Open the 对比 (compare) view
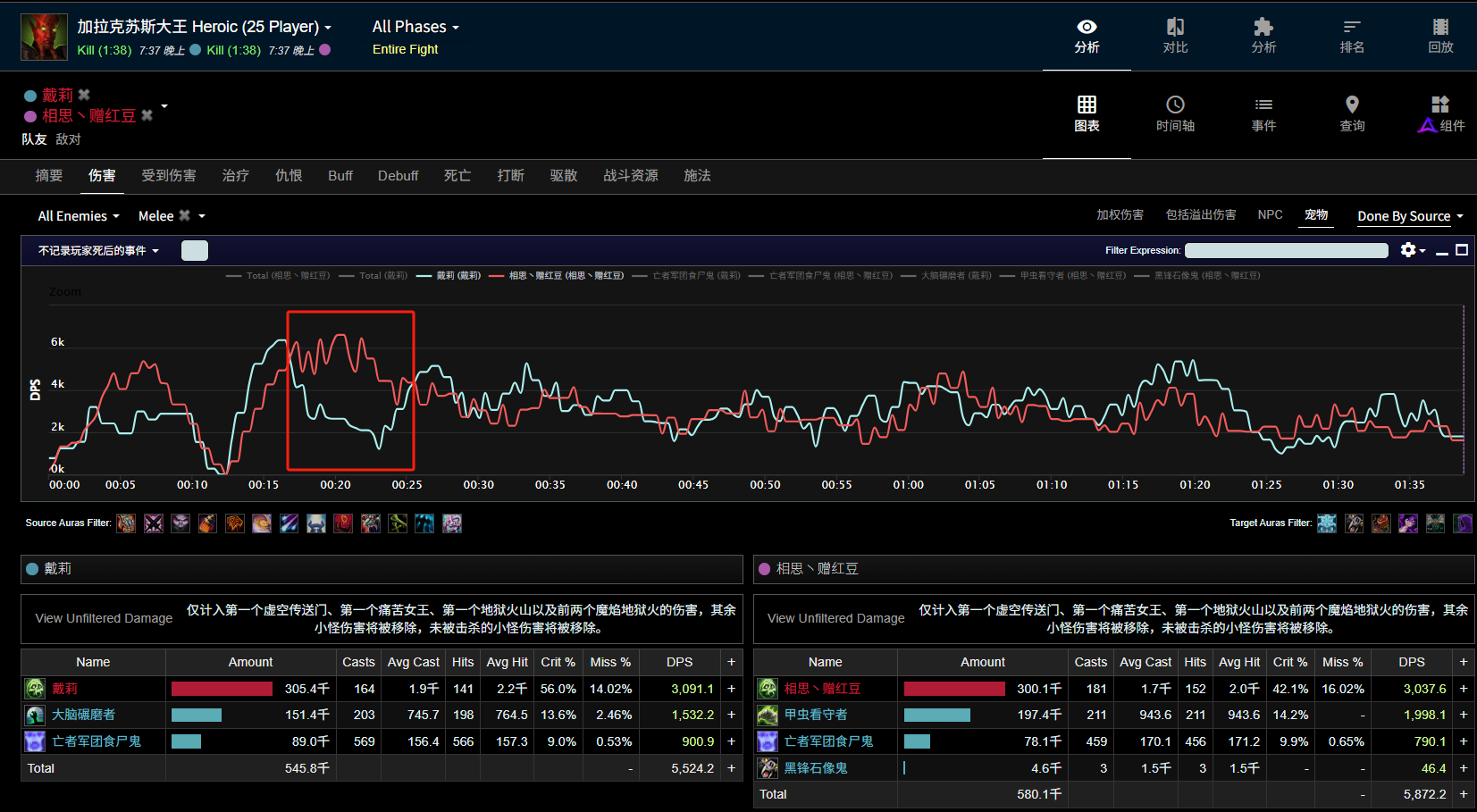Screen dimensions: 1477x812 [1175, 36]
